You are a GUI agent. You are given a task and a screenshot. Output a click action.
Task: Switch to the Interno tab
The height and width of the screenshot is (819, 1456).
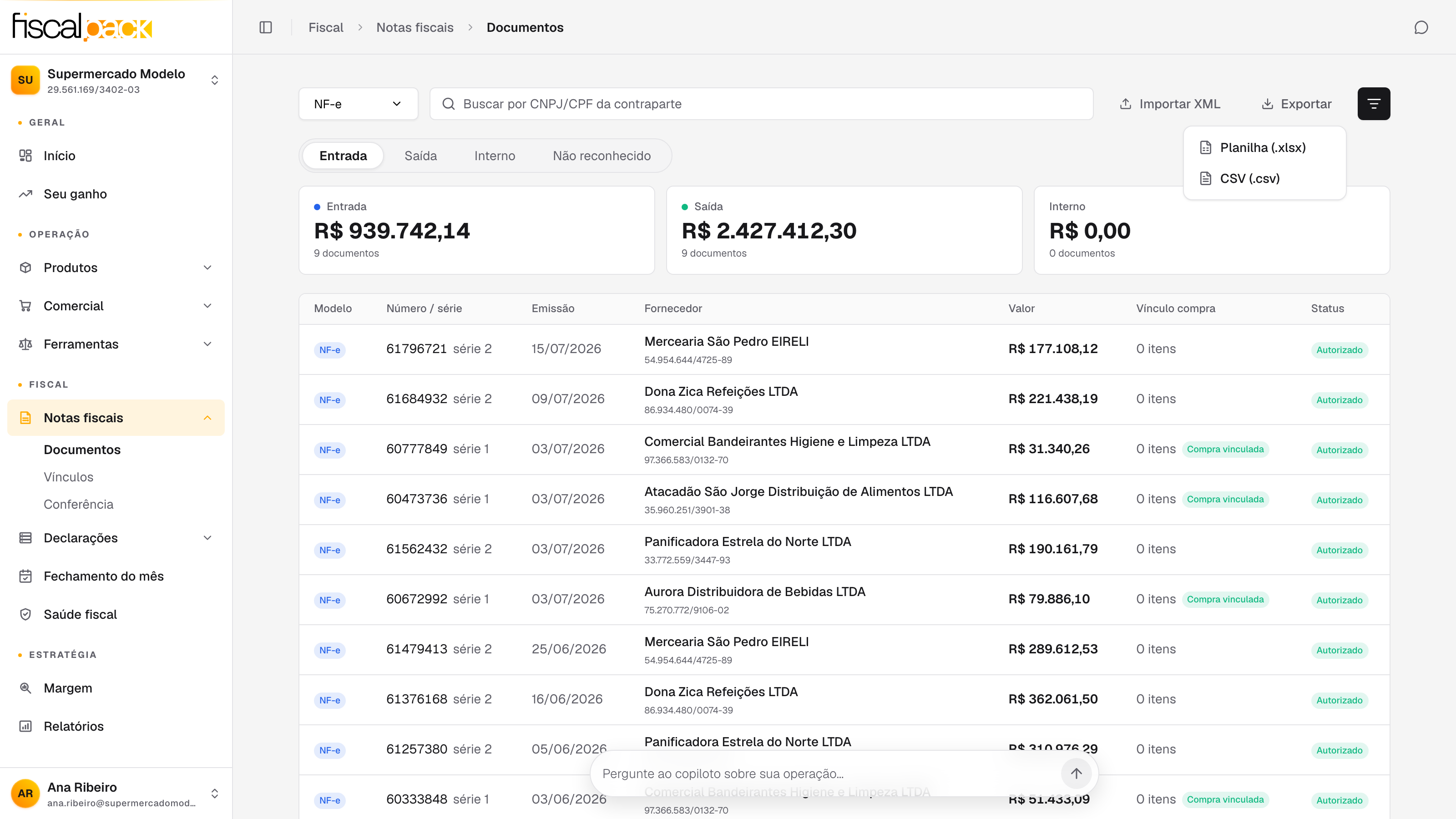pos(495,156)
